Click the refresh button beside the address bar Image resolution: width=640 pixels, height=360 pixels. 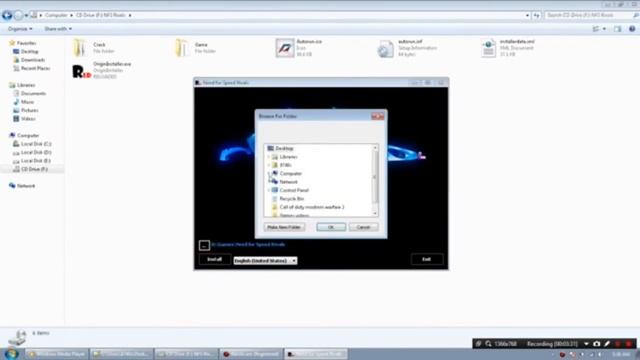(x=536, y=16)
